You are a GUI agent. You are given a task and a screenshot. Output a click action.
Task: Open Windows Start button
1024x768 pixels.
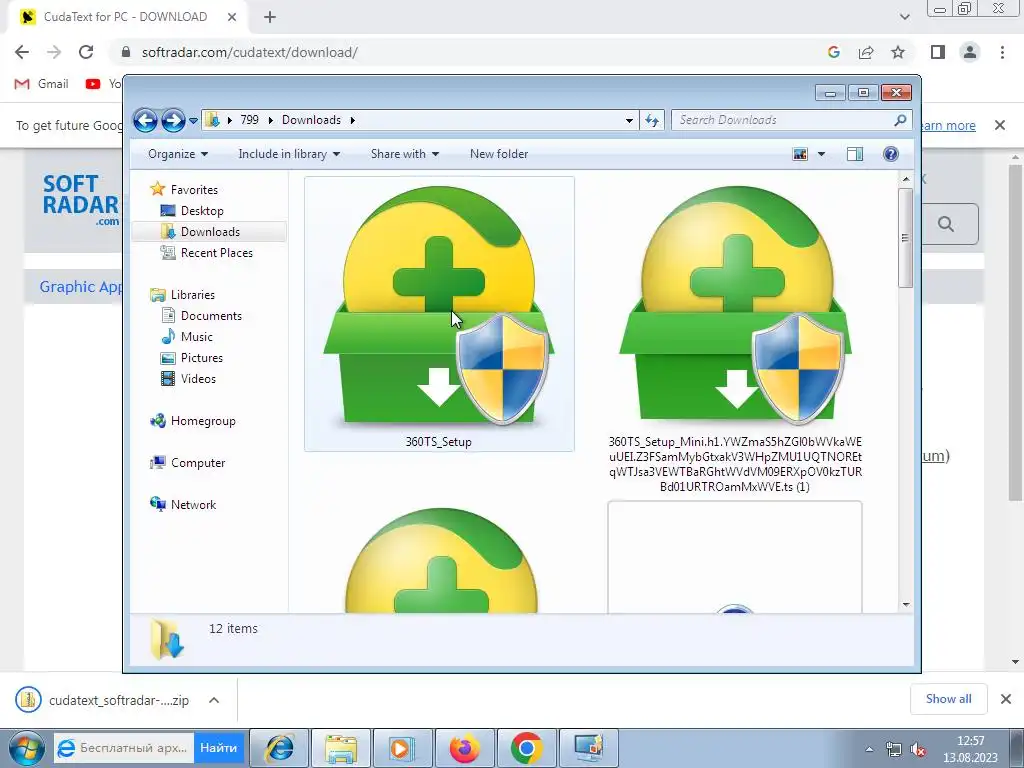pos(25,748)
